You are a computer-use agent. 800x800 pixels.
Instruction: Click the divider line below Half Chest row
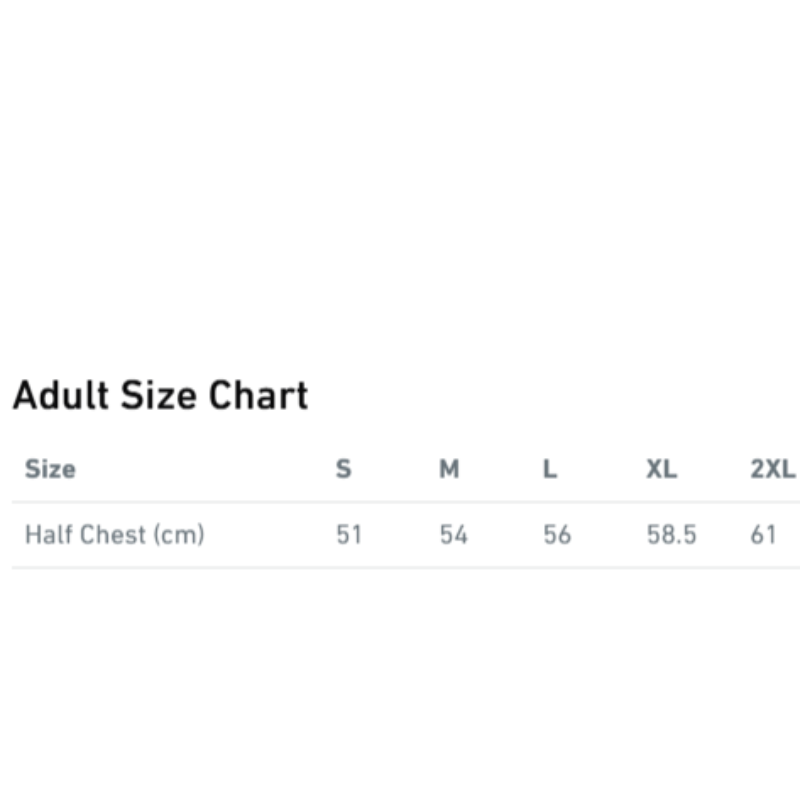coord(400,567)
